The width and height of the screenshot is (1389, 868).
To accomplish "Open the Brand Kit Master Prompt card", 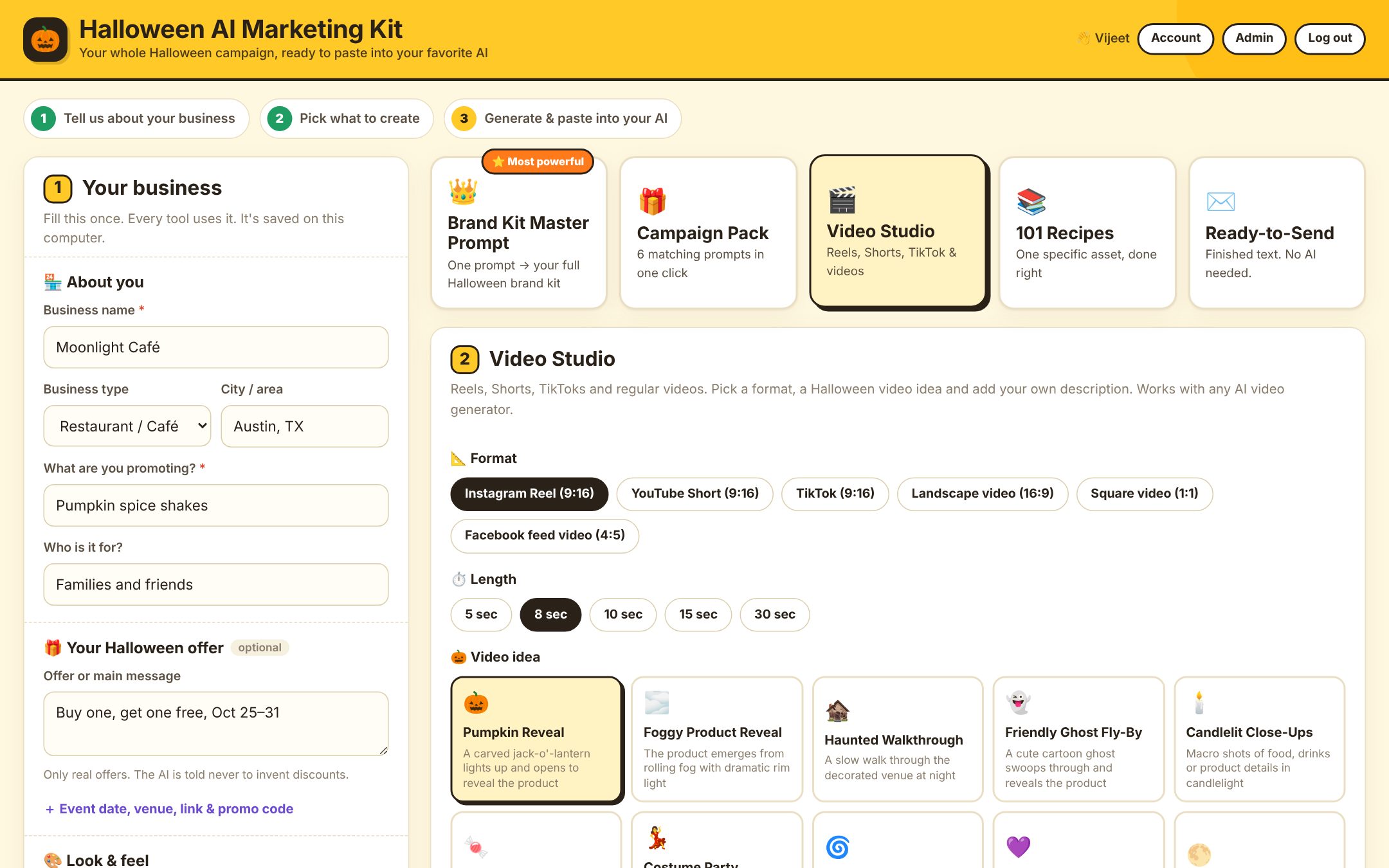I will [518, 233].
